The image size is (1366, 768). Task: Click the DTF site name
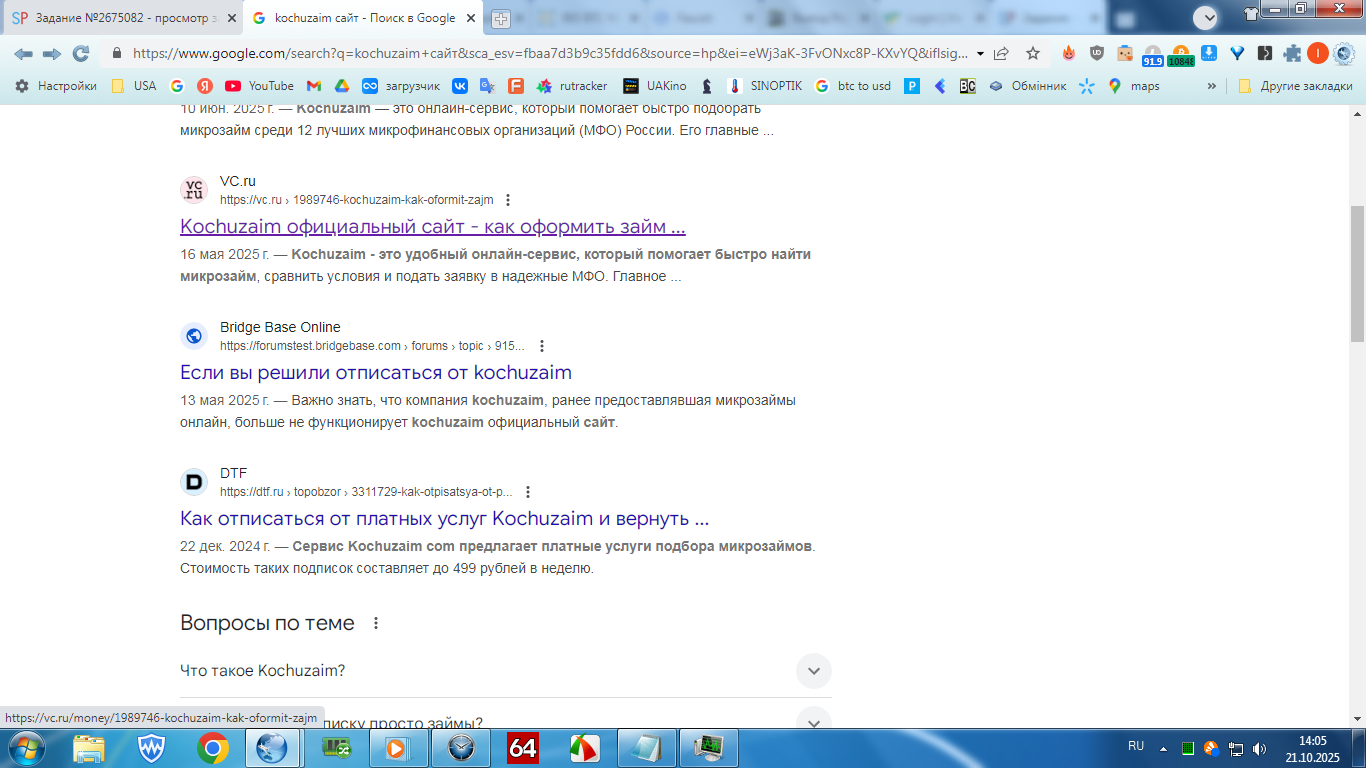click(233, 473)
